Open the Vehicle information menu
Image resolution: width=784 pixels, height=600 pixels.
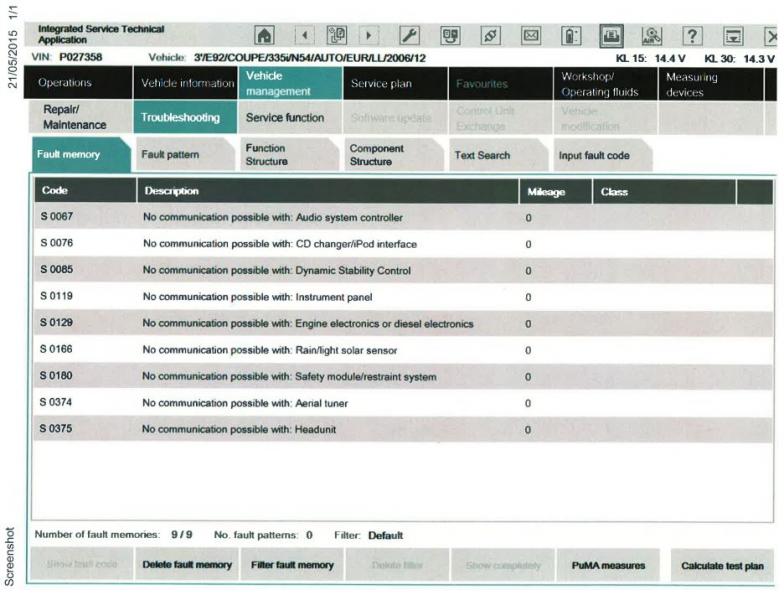point(187,83)
